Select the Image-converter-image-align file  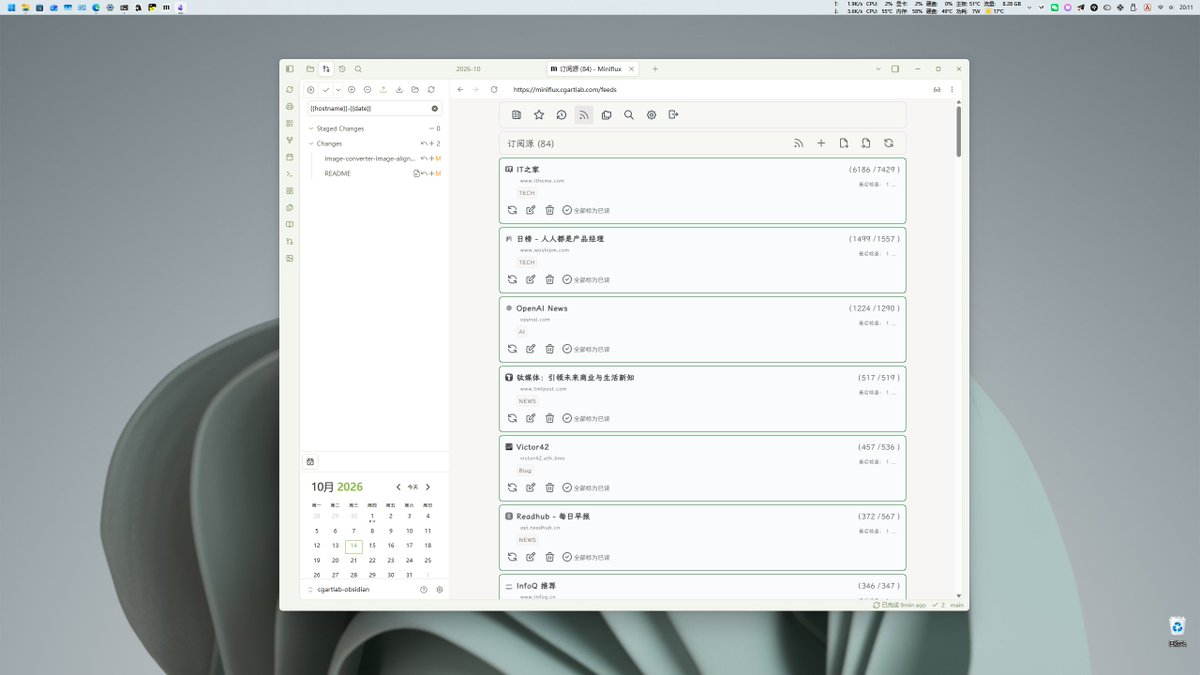(370, 159)
